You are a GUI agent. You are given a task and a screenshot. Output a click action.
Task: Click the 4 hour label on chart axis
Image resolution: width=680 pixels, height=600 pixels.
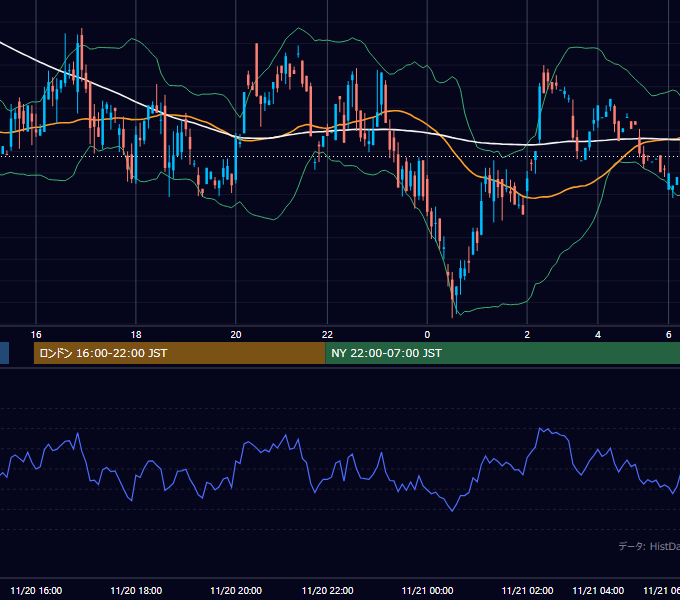[598, 335]
